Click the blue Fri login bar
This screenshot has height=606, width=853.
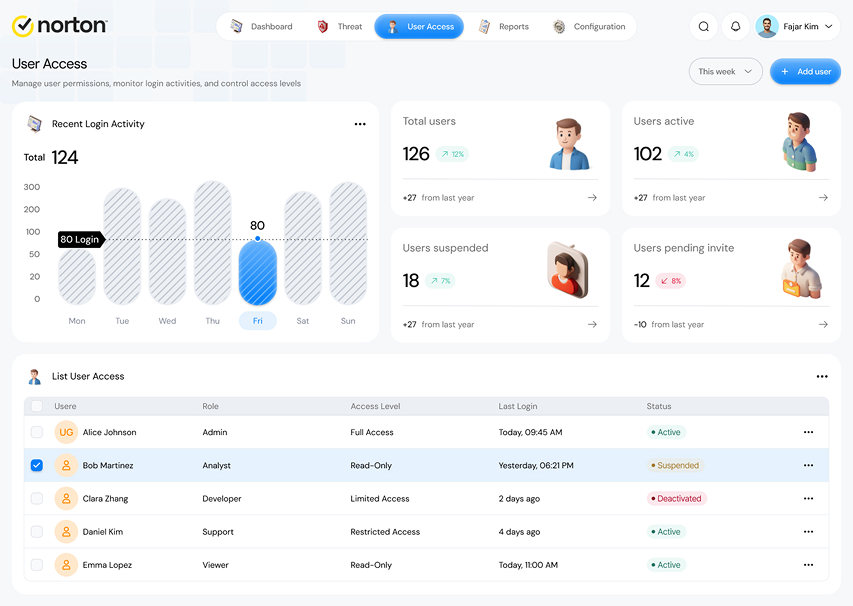click(257, 273)
